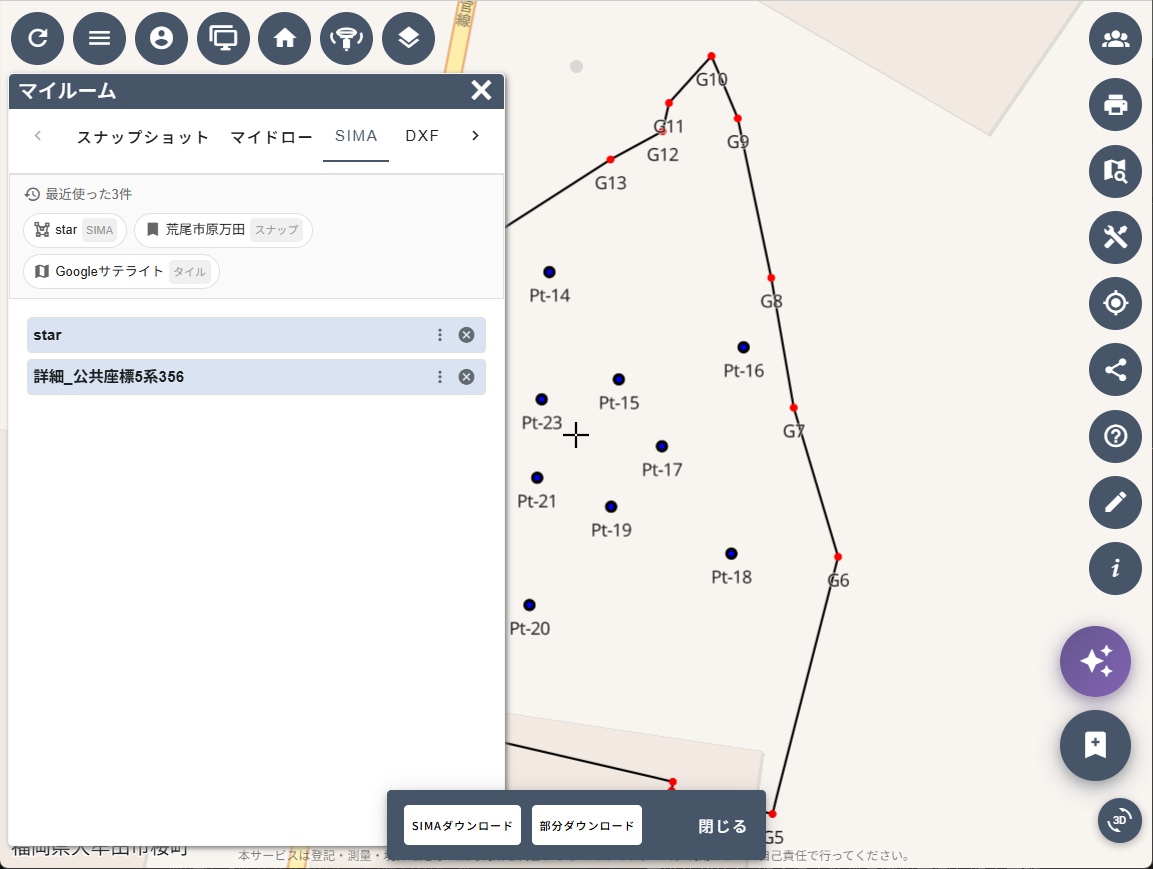This screenshot has width=1153, height=869.
Task: Remove the star SIMA item
Action: (466, 335)
